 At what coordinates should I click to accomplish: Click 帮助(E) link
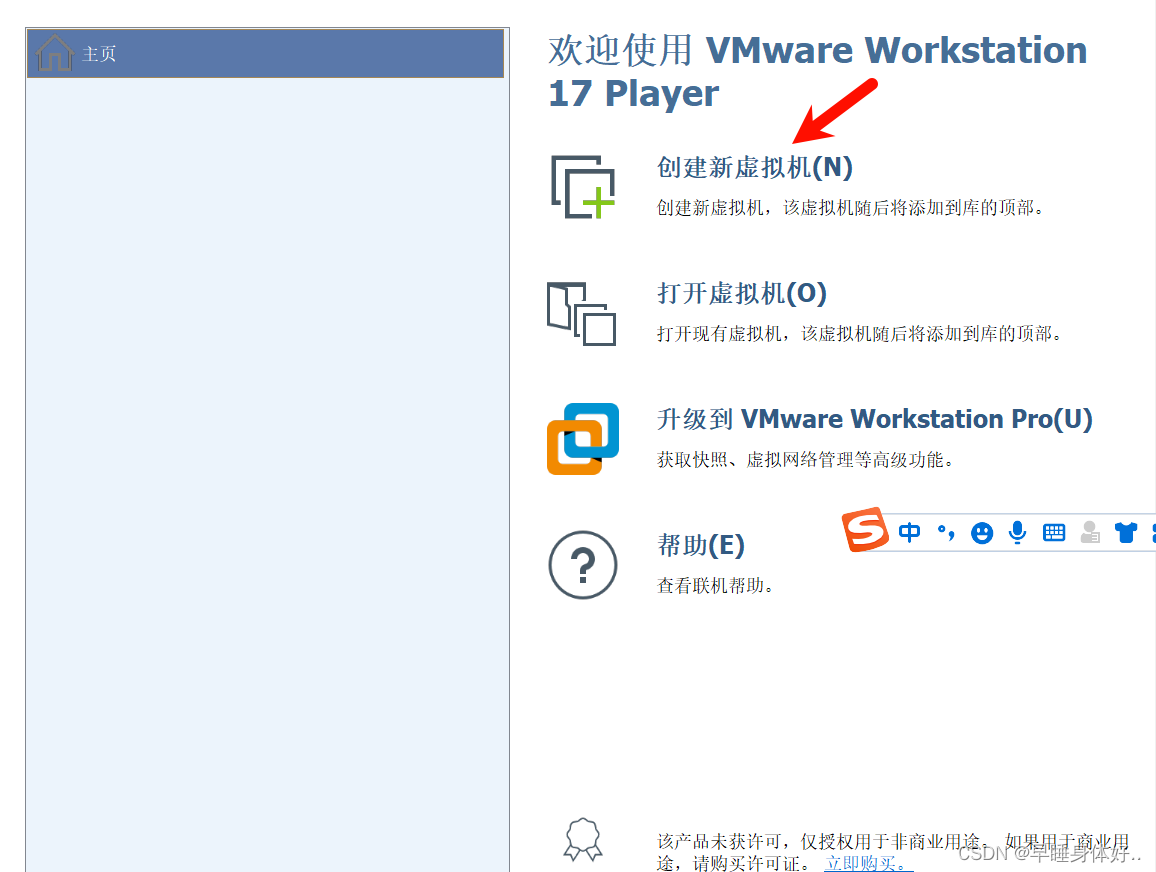pos(700,545)
